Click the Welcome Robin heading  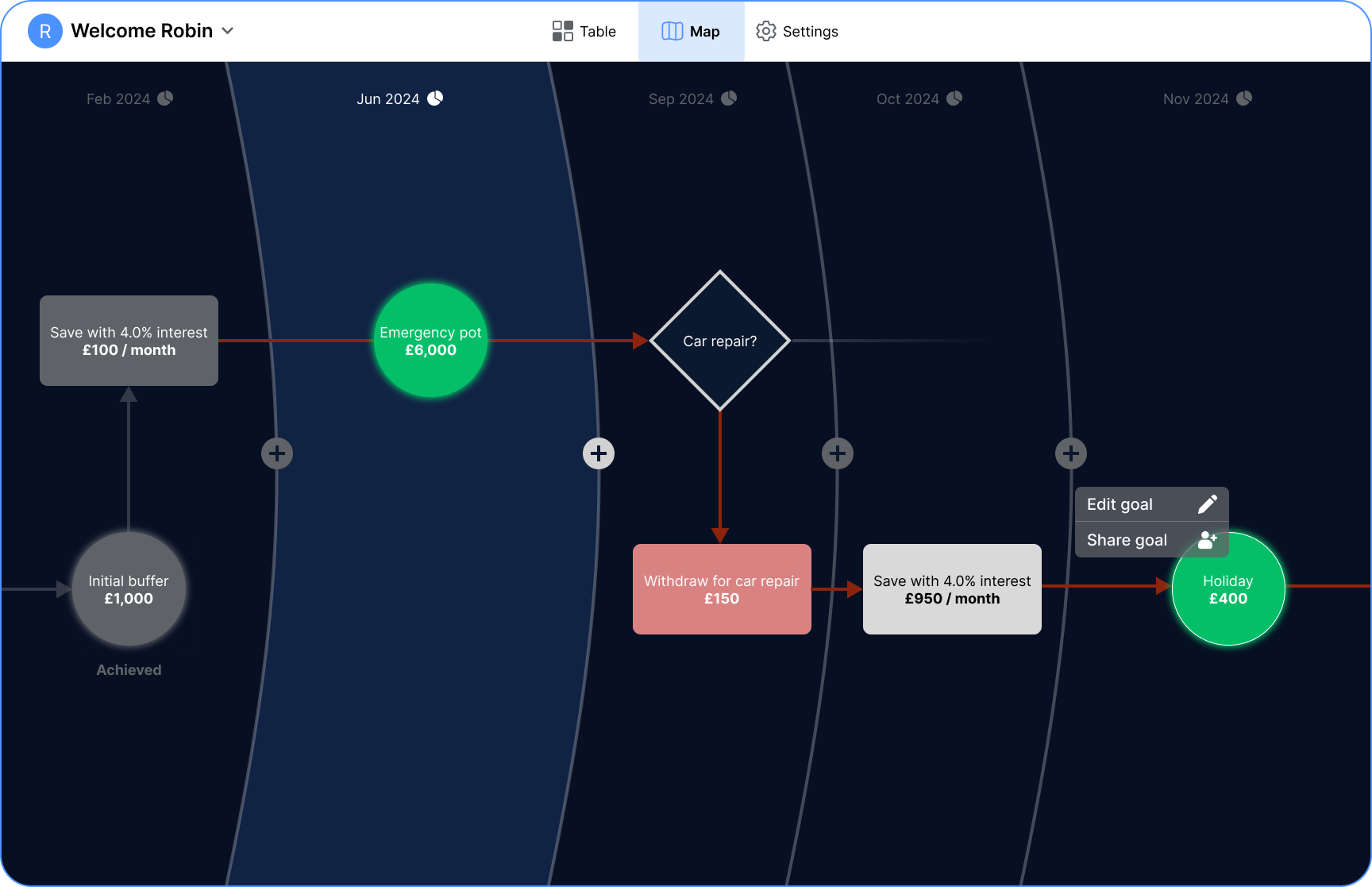click(142, 31)
